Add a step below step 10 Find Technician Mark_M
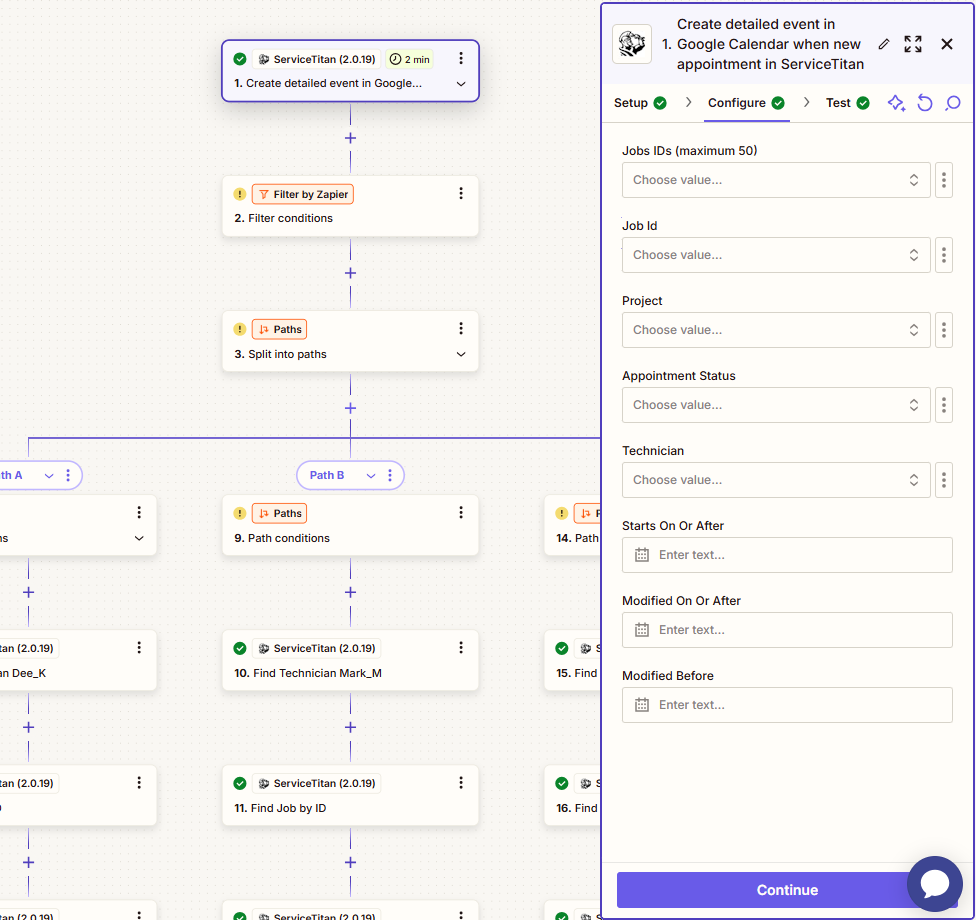Screen dimensions: 976x920 pos(350,728)
